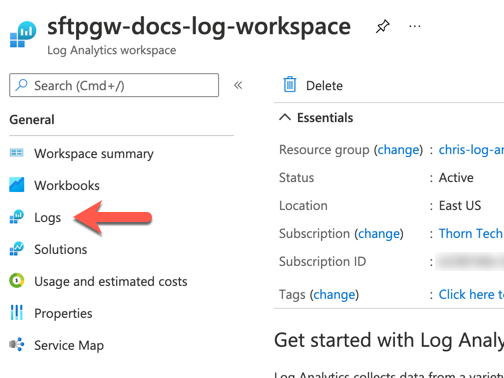This screenshot has width=504, height=378.
Task: Click the 'Location' field label
Action: tap(303, 206)
